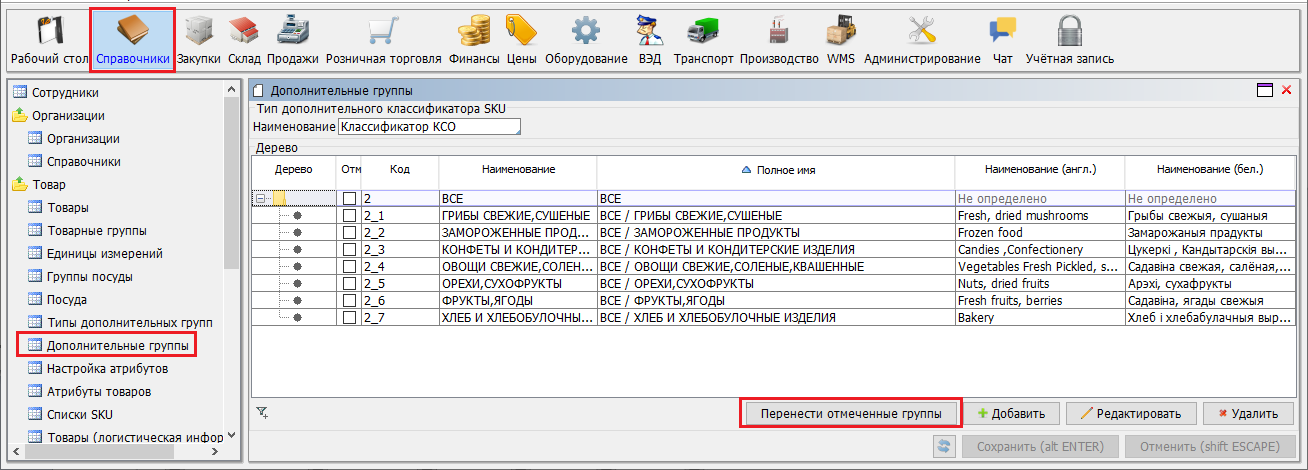Click the Добавить button
Image resolution: width=1308 pixels, height=470 pixels.
click(x=1010, y=413)
